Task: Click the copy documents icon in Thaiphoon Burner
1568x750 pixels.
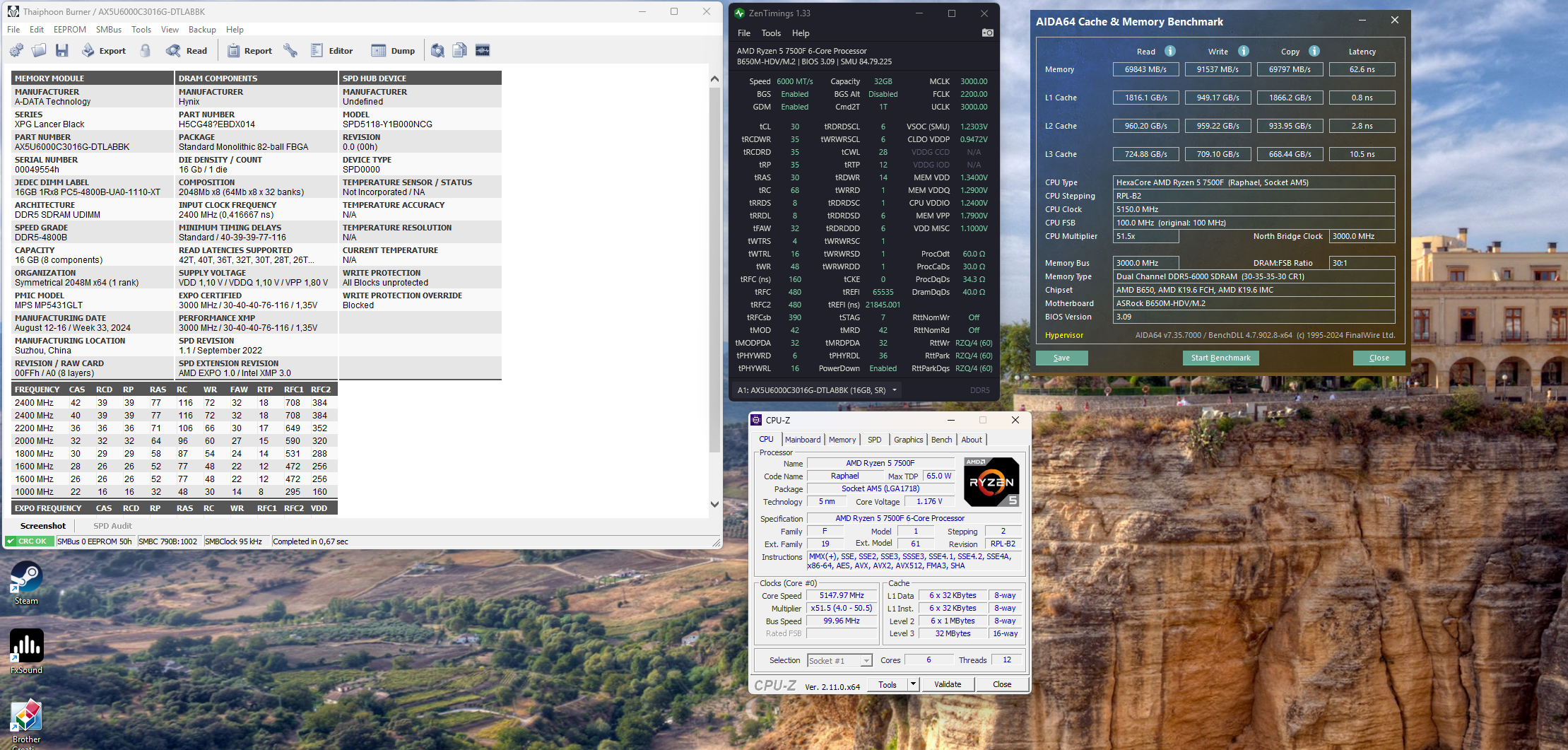Action: pyautogui.click(x=459, y=50)
